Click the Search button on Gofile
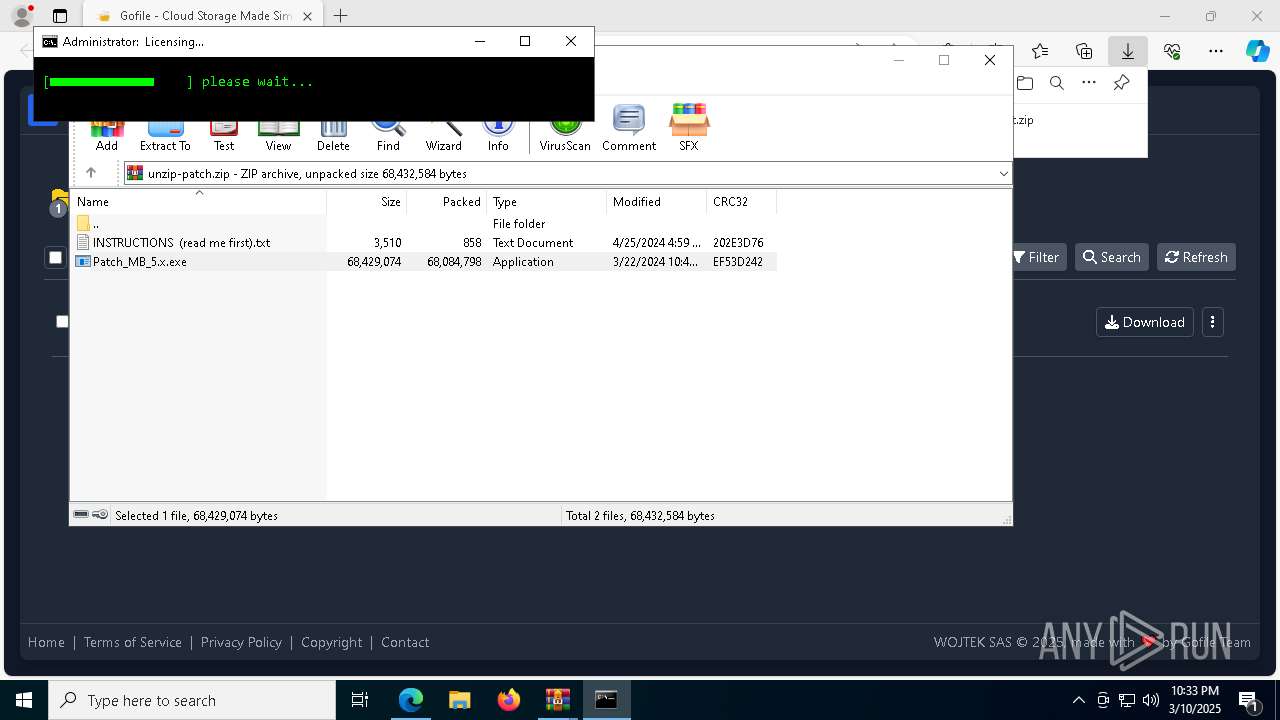Viewport: 1280px width, 720px height. click(x=1112, y=257)
